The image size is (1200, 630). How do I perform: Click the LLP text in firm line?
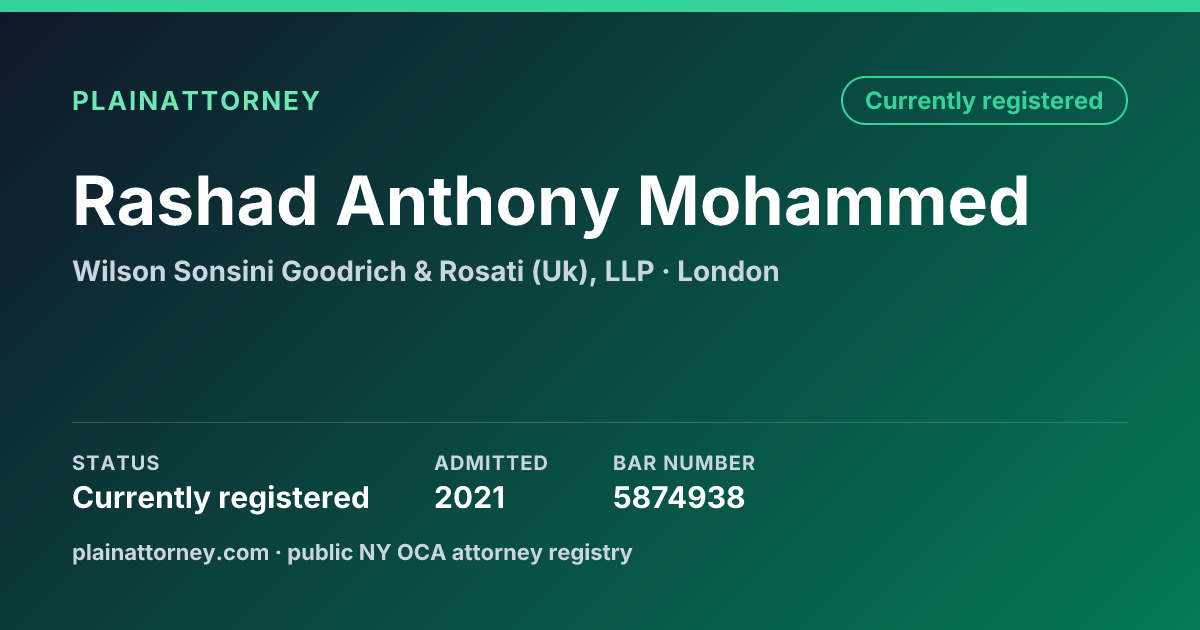click(630, 271)
